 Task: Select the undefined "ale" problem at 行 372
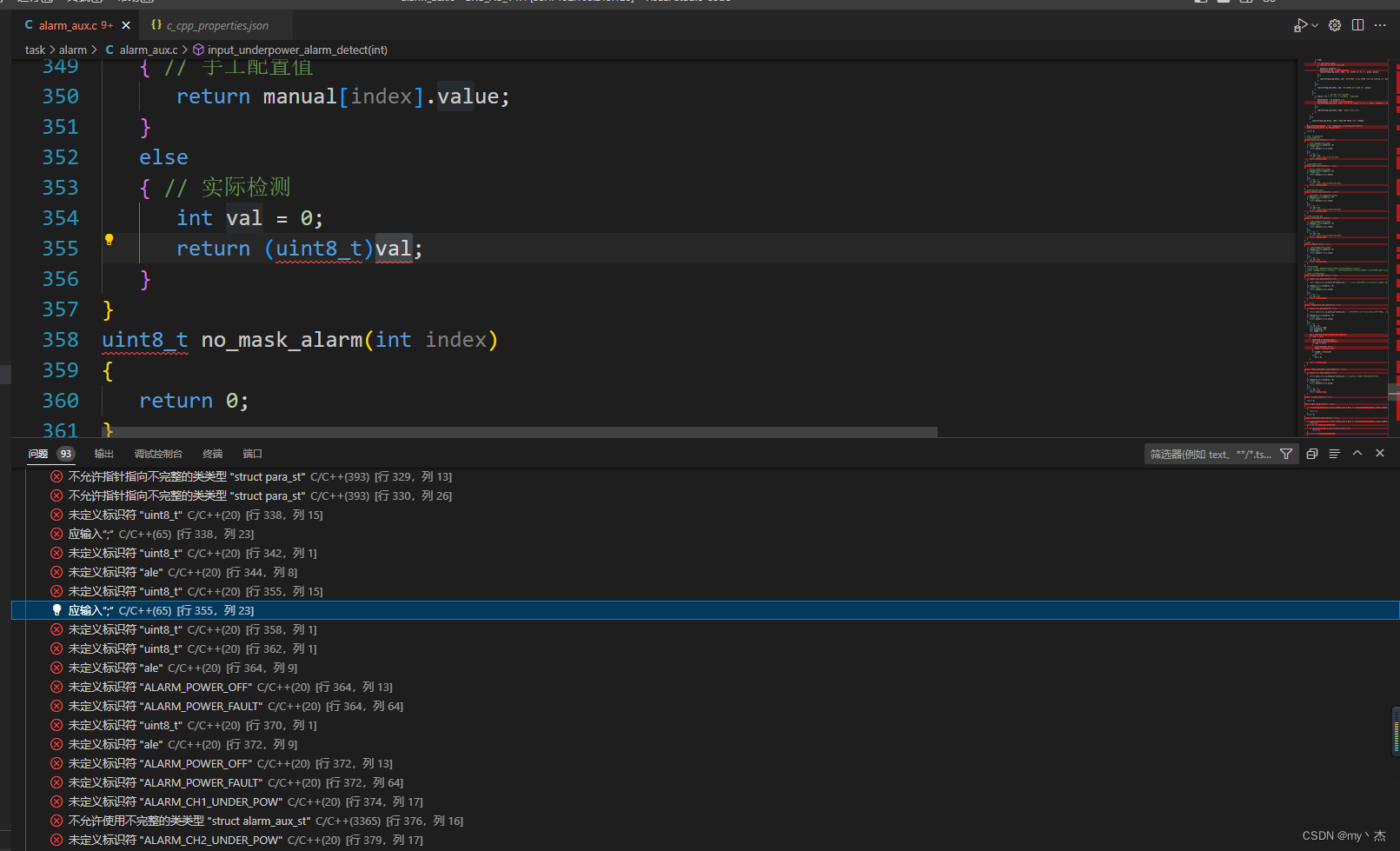[705, 744]
